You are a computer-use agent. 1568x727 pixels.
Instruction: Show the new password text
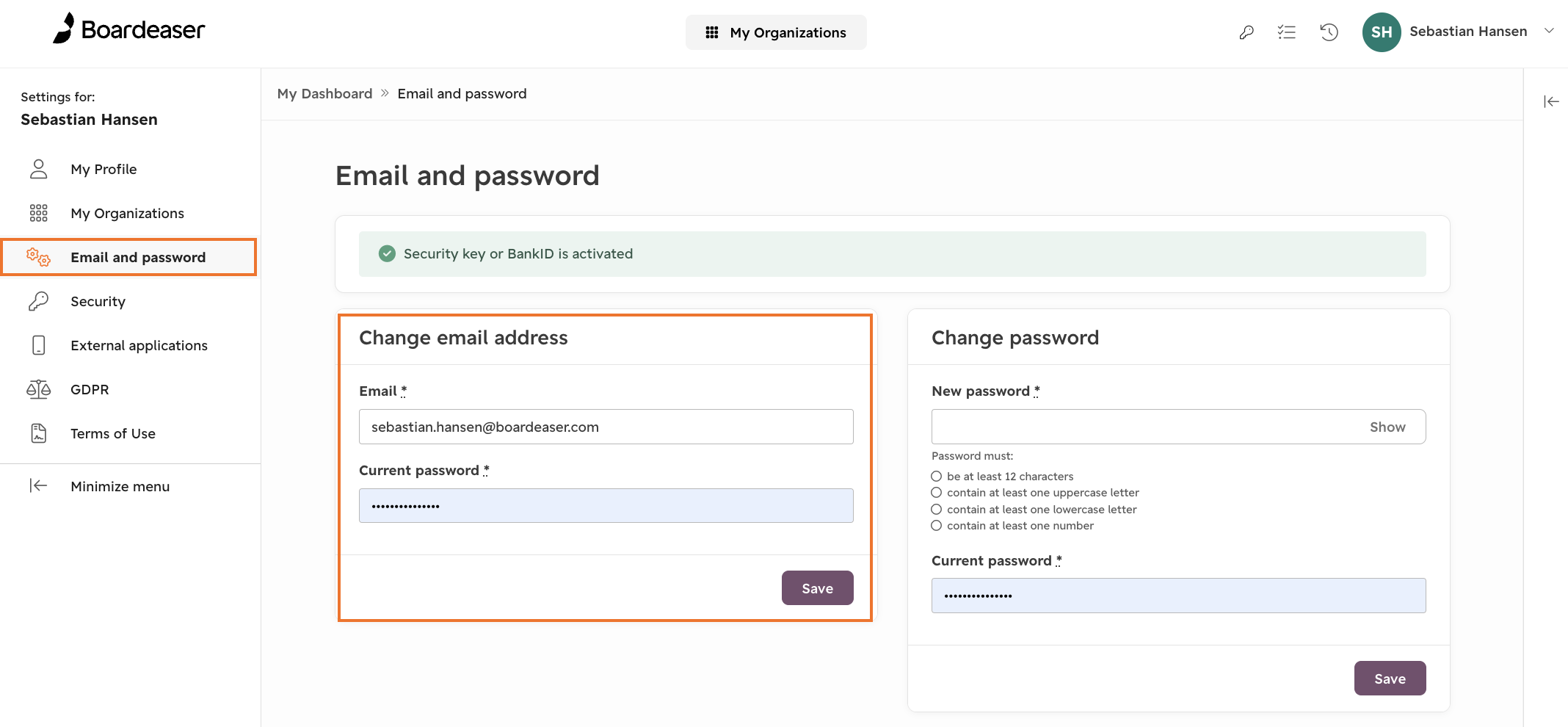[1387, 427]
